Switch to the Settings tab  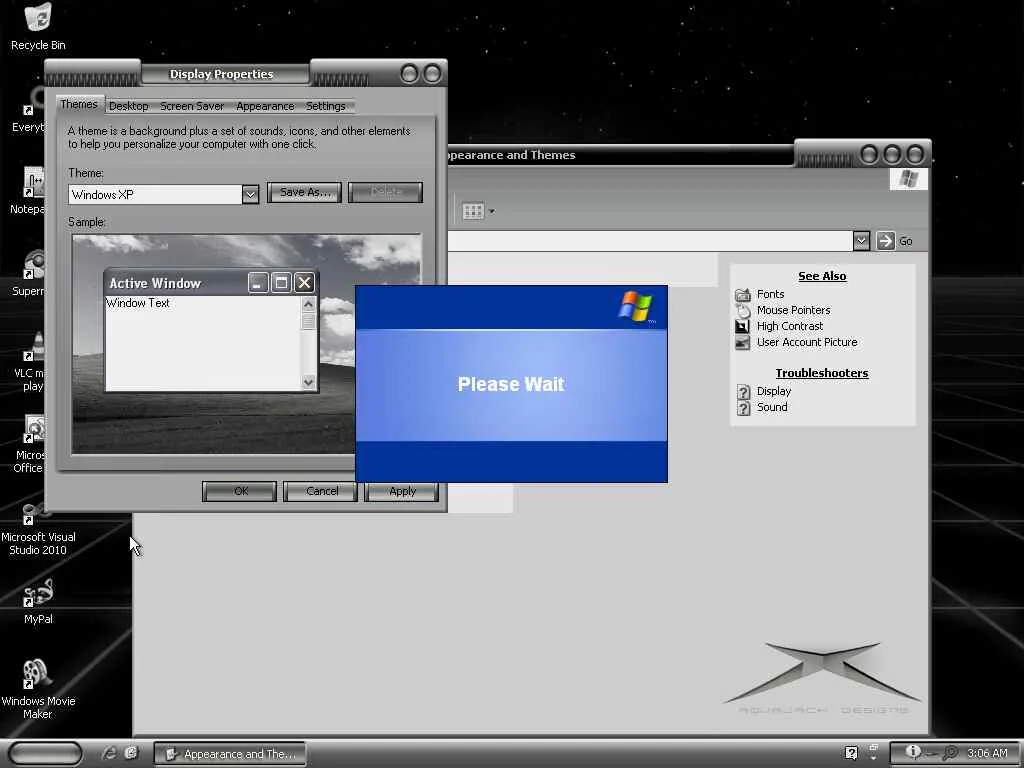coord(325,106)
